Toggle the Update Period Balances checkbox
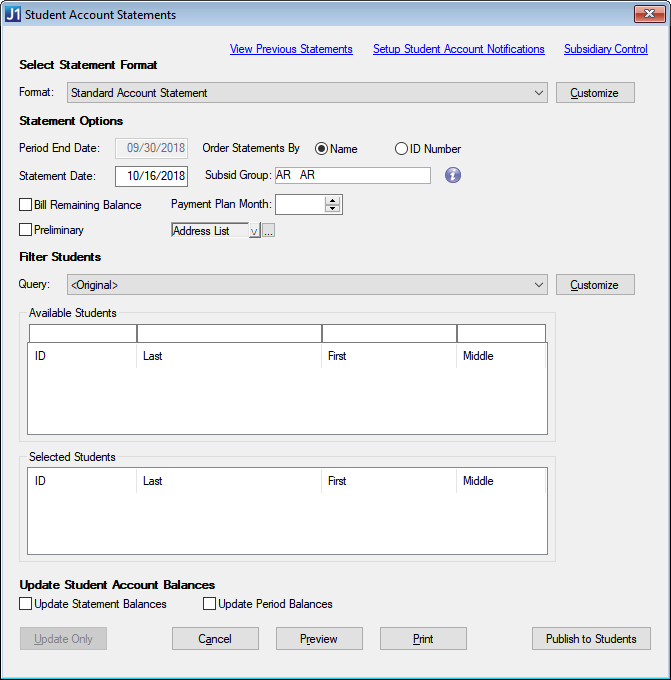Image resolution: width=671 pixels, height=680 pixels. (210, 604)
